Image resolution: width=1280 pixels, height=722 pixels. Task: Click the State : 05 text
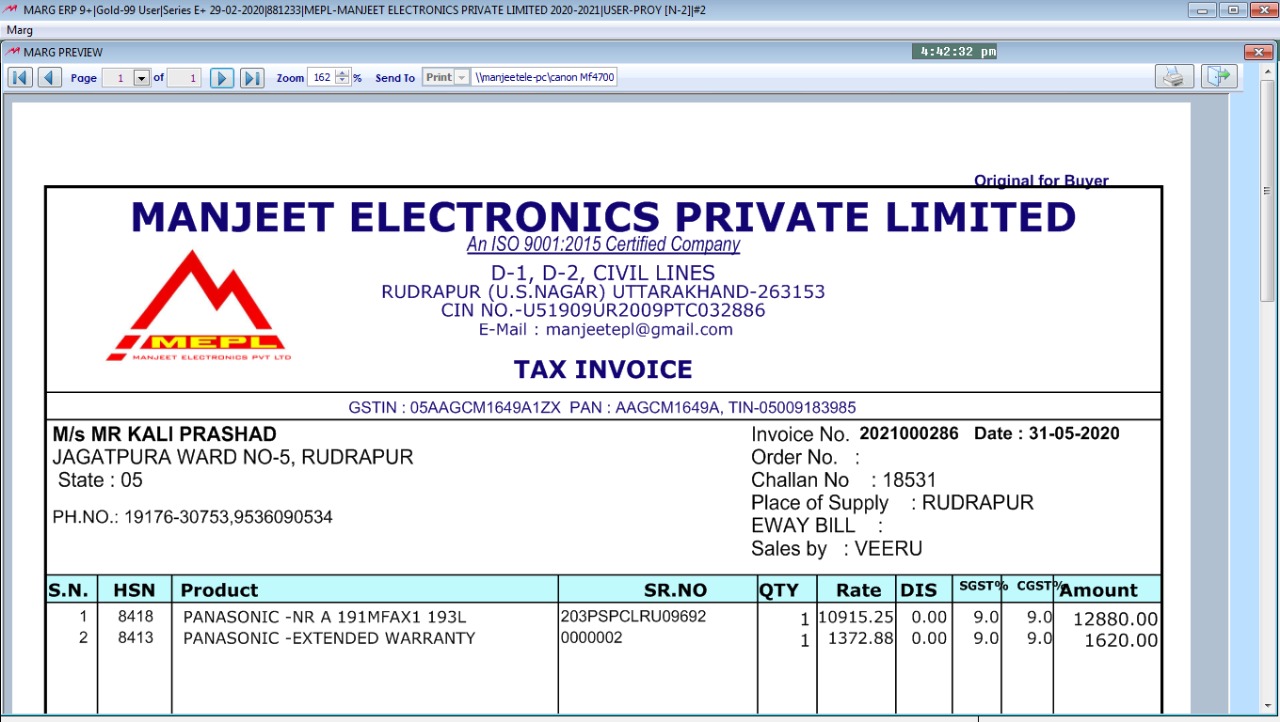(100, 480)
